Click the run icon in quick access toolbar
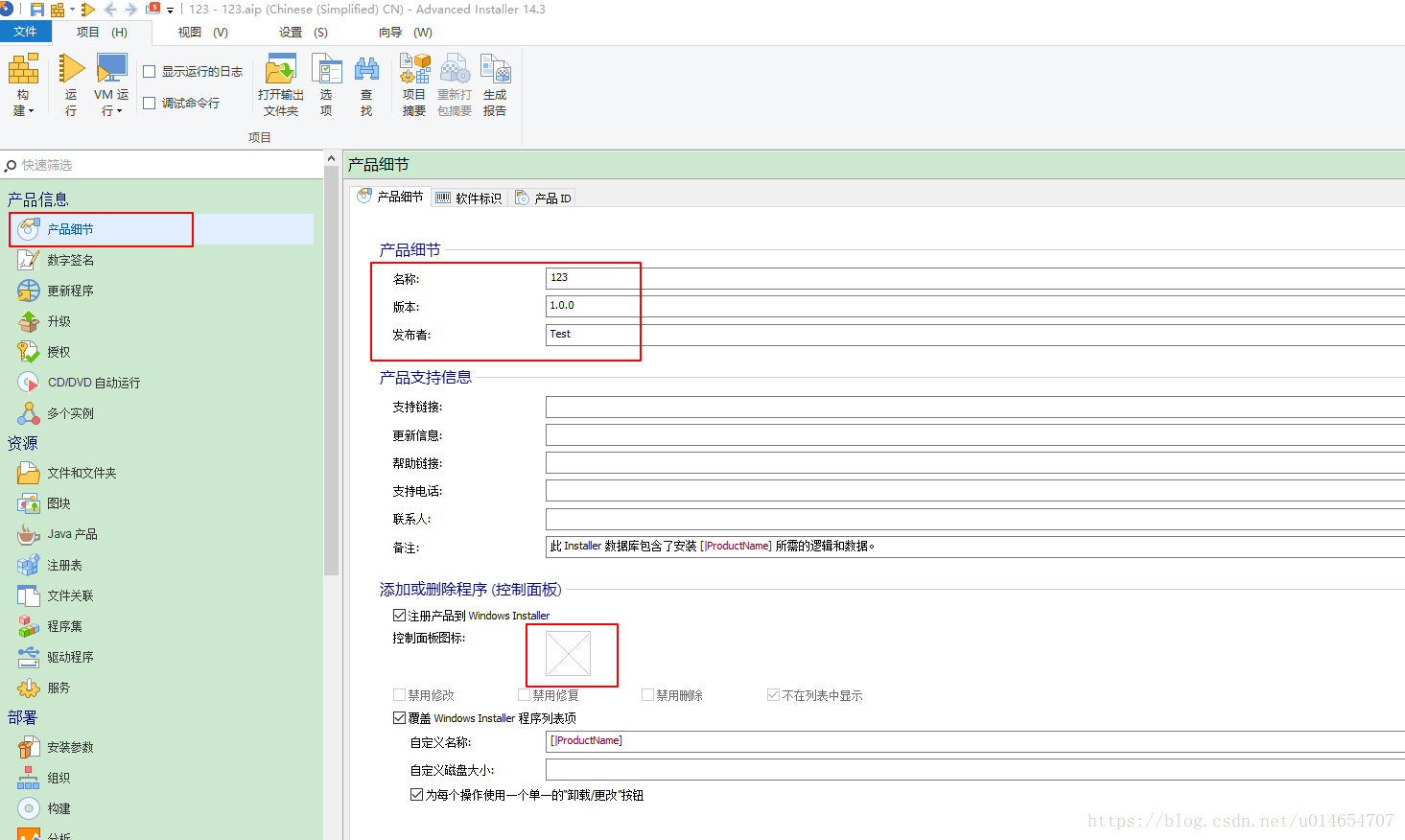1405x840 pixels. coord(88,10)
